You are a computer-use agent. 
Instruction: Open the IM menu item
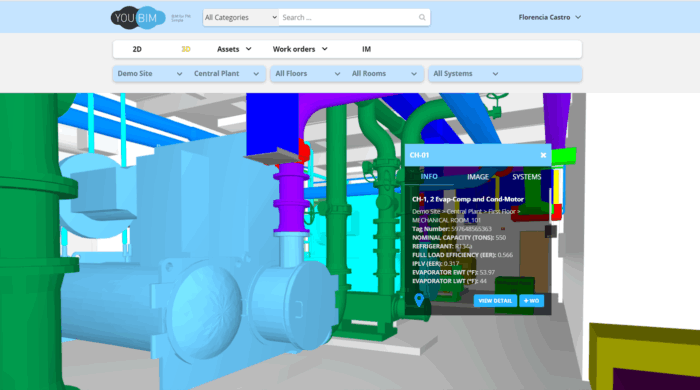[366, 49]
